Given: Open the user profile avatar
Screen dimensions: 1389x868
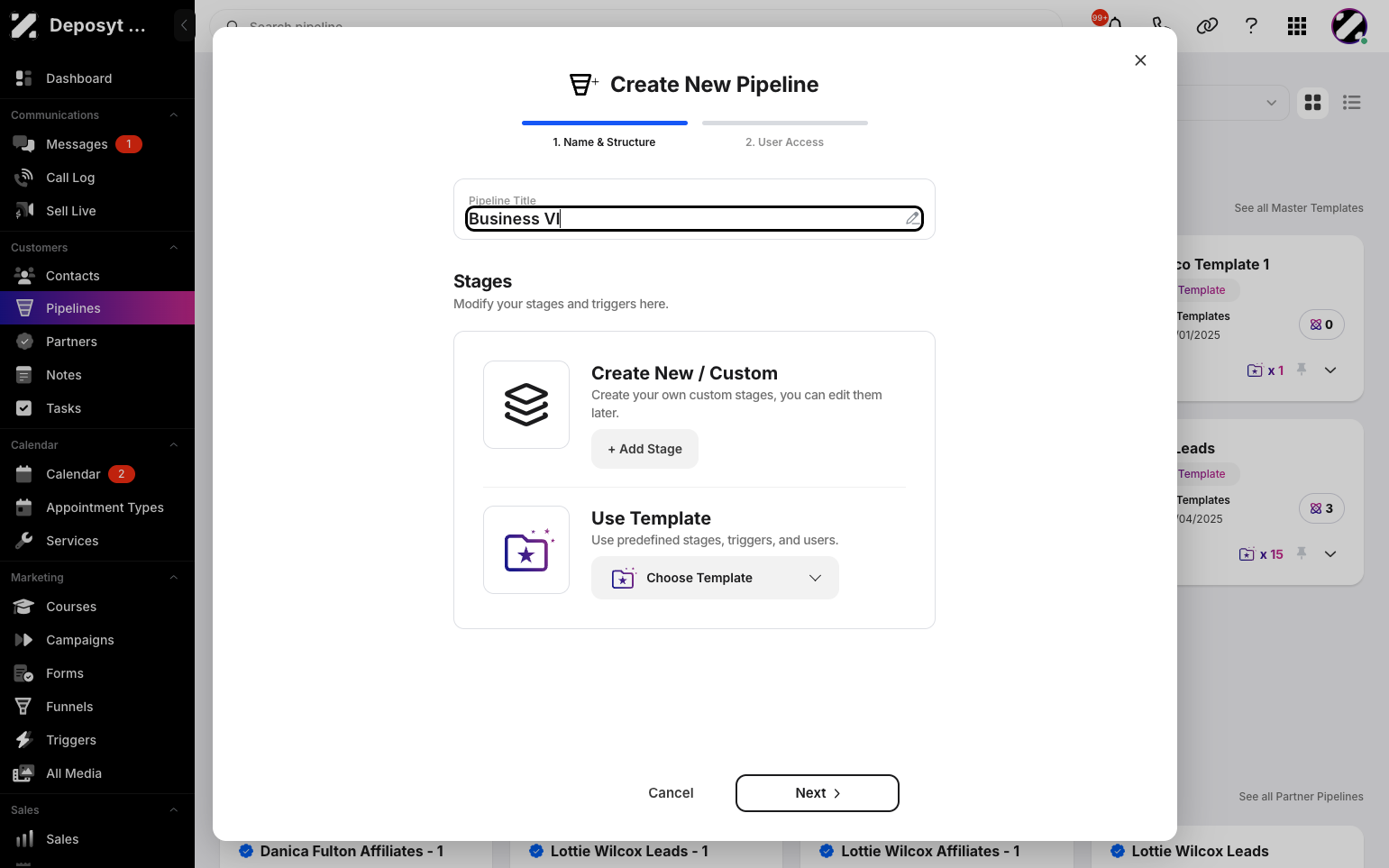Looking at the screenshot, I should coord(1349,26).
